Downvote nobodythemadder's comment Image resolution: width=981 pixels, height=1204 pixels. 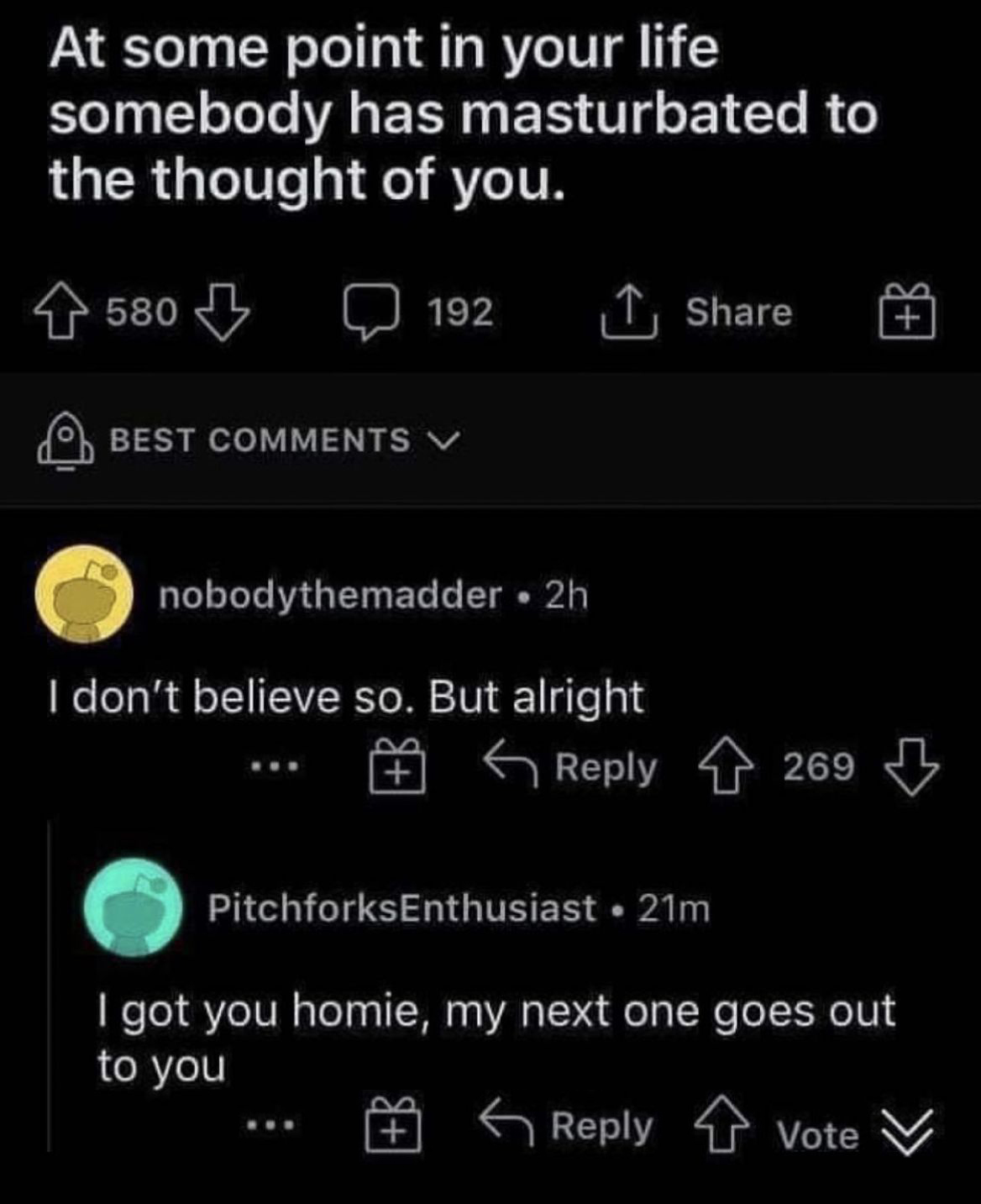click(x=911, y=766)
